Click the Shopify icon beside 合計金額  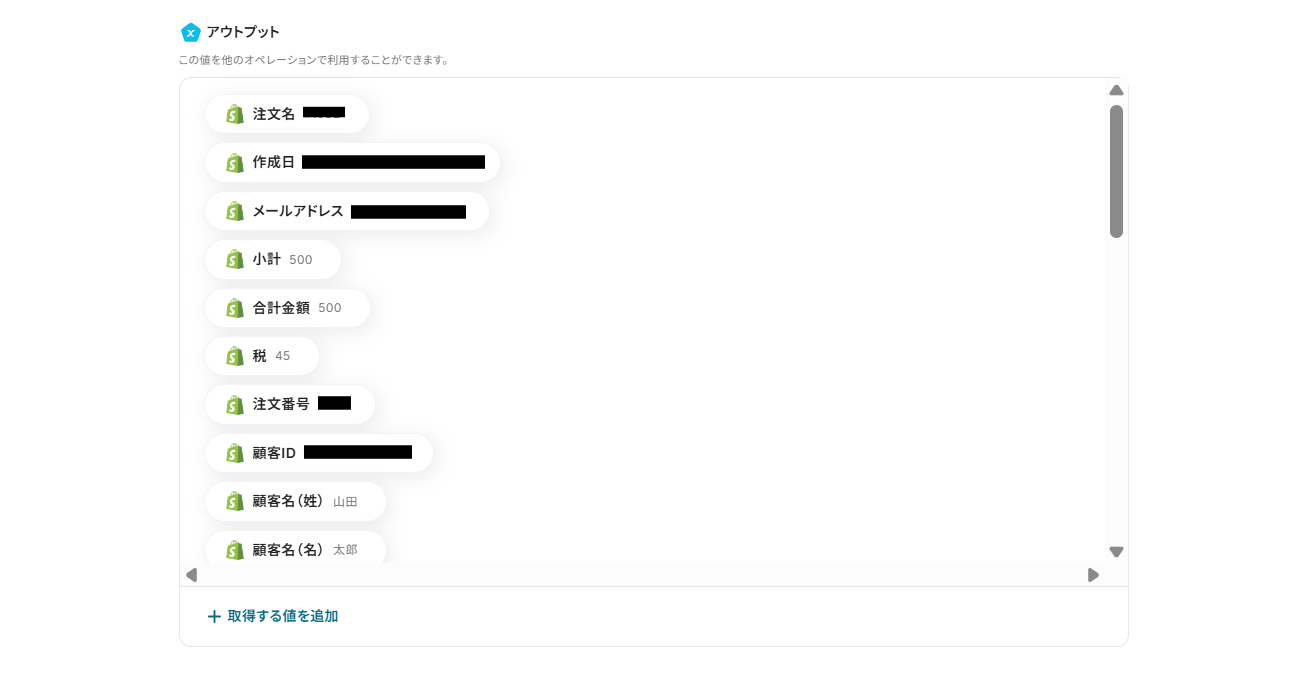(x=235, y=308)
